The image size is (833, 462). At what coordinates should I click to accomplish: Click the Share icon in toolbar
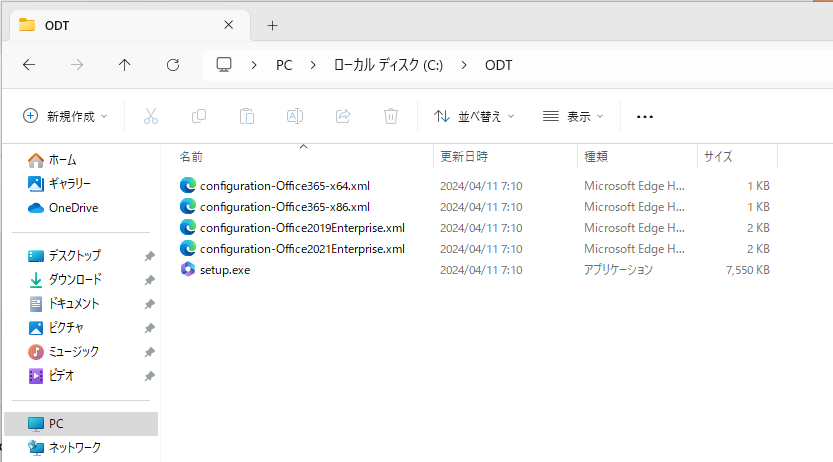click(343, 116)
